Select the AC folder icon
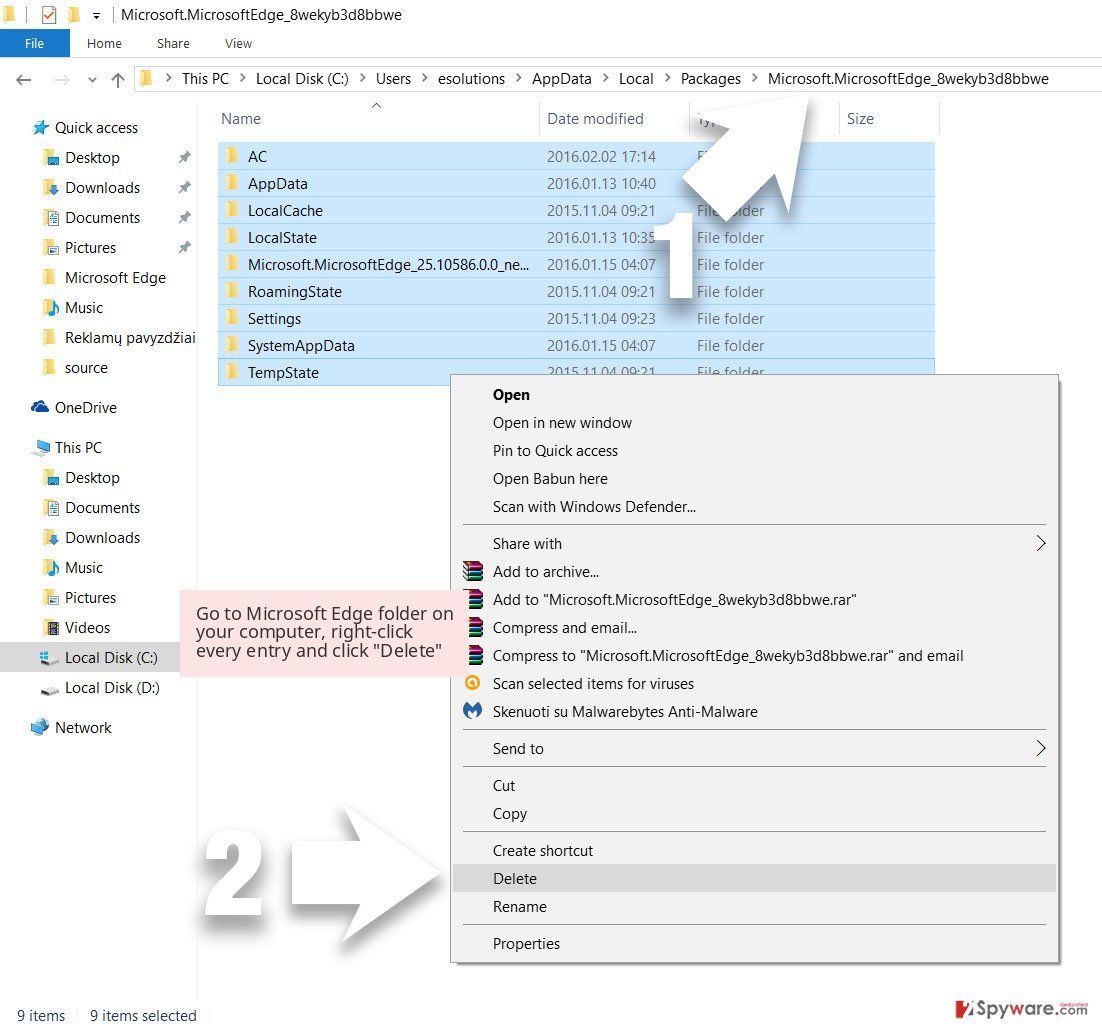This screenshot has width=1102, height=1030. [x=232, y=156]
